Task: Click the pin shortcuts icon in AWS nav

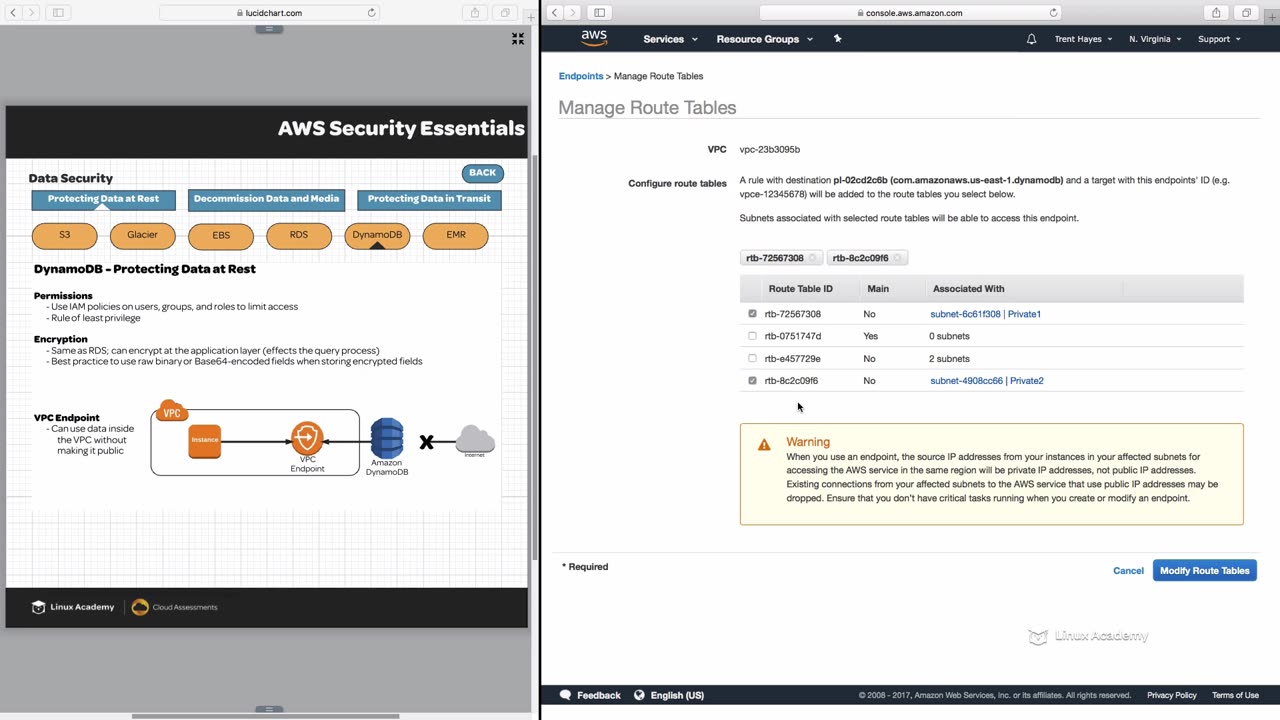Action: [838, 39]
